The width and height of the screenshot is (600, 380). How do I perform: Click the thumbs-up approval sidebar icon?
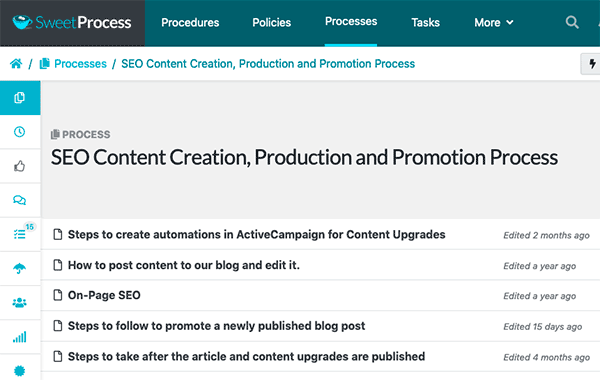pos(20,166)
